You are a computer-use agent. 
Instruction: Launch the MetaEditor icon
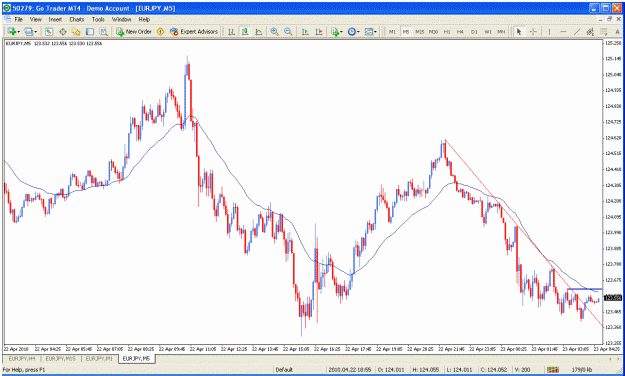tap(161, 31)
